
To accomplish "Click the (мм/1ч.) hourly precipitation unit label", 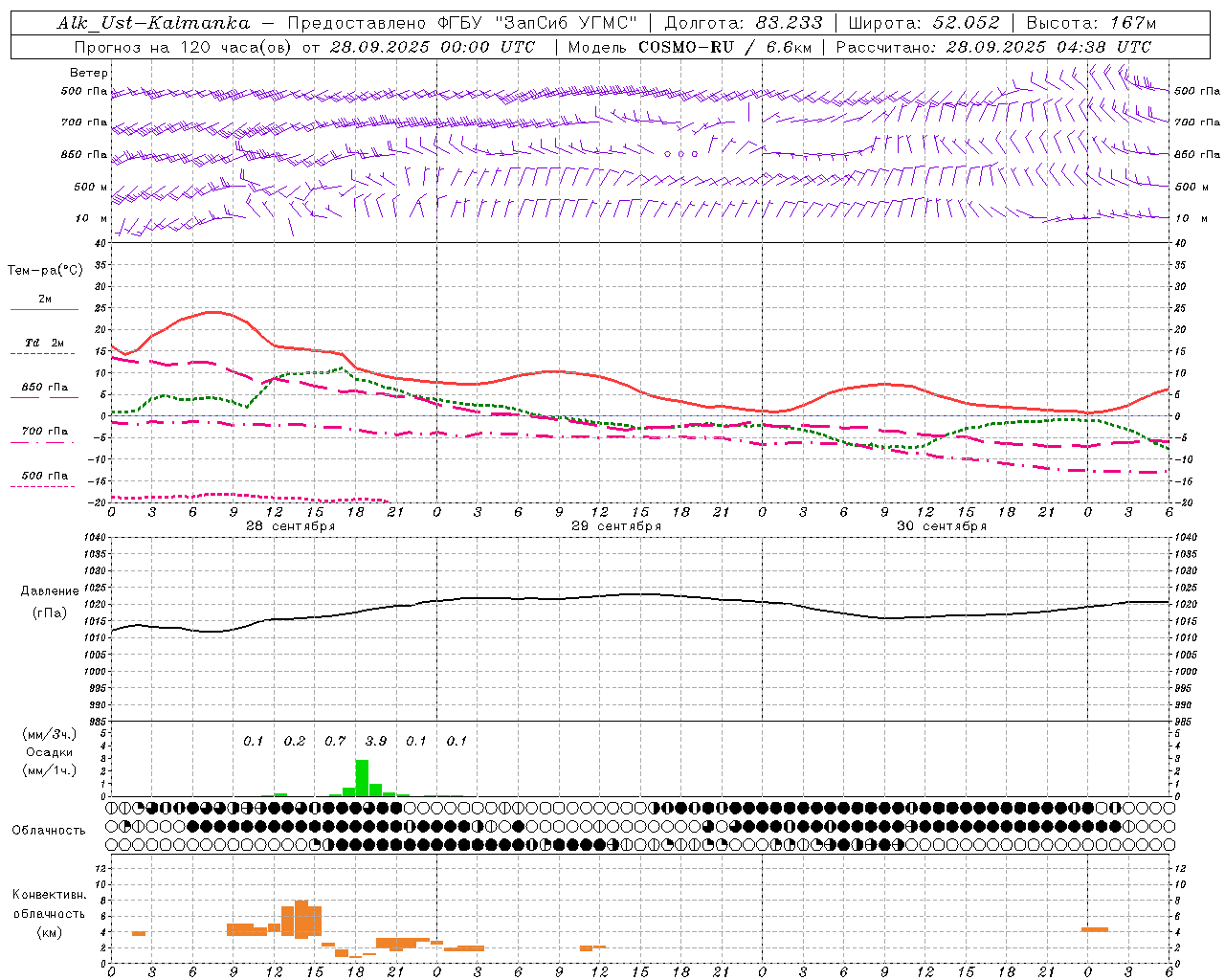I will point(49,770).
